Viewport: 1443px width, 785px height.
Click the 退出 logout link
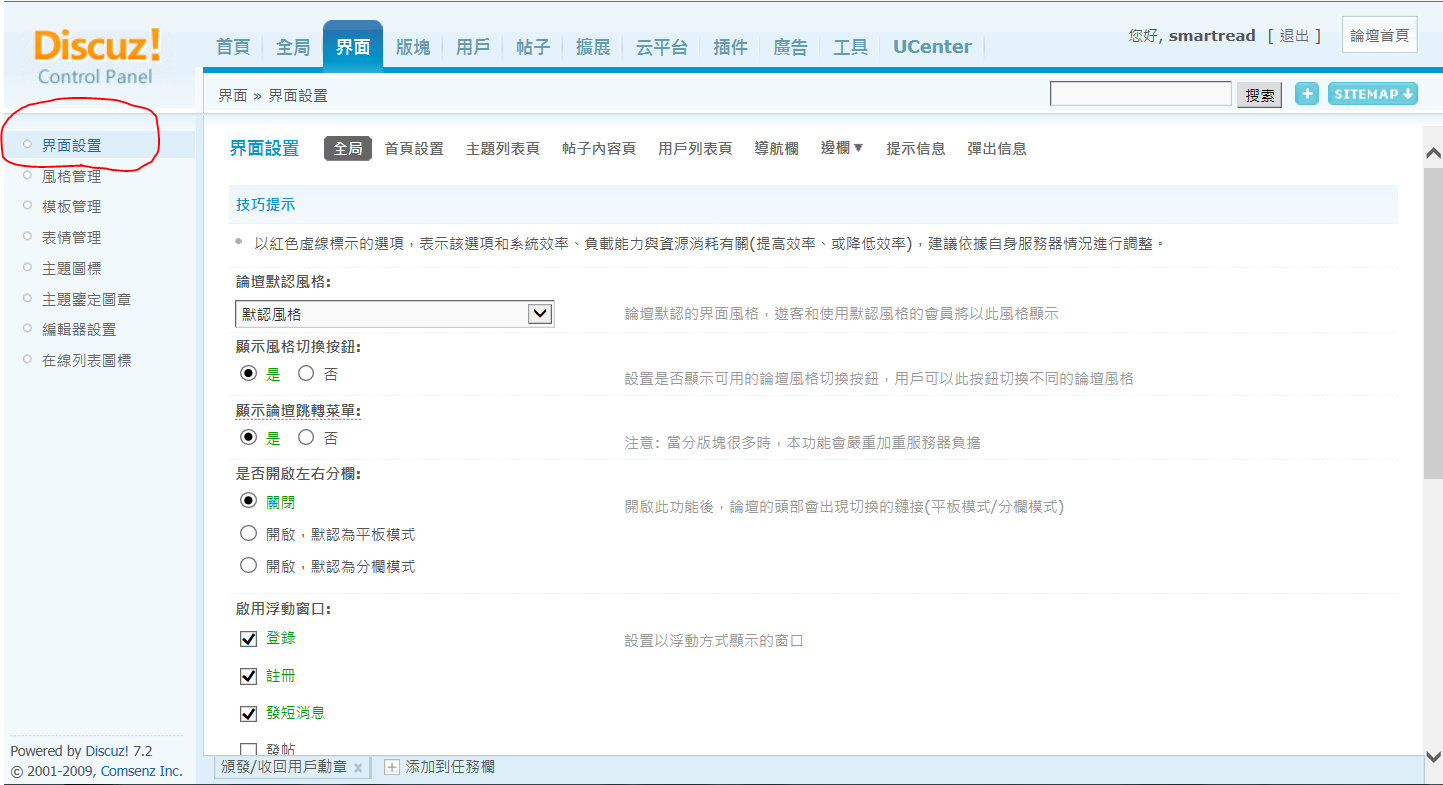(x=1294, y=36)
